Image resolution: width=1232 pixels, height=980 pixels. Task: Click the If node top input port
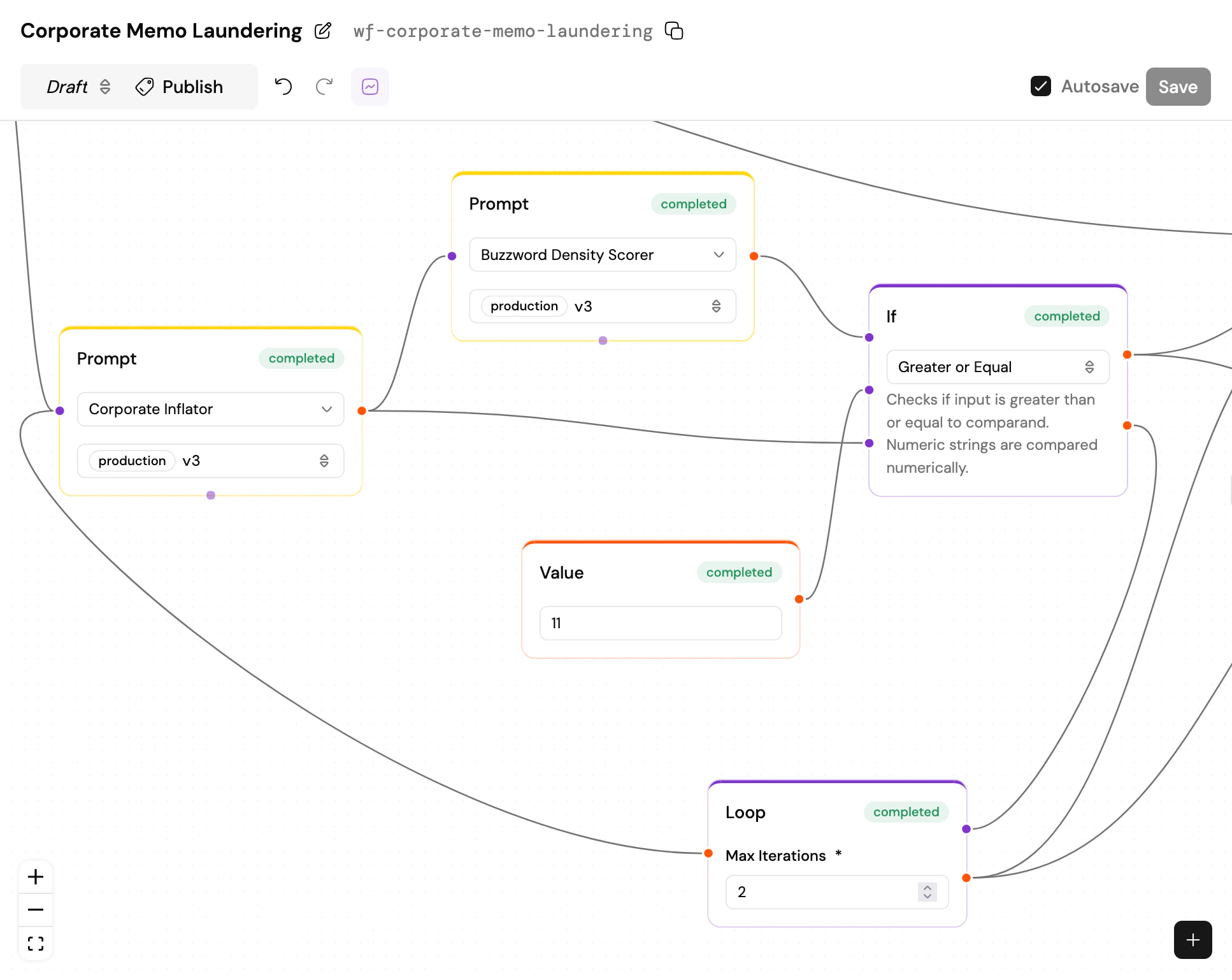[x=870, y=337]
